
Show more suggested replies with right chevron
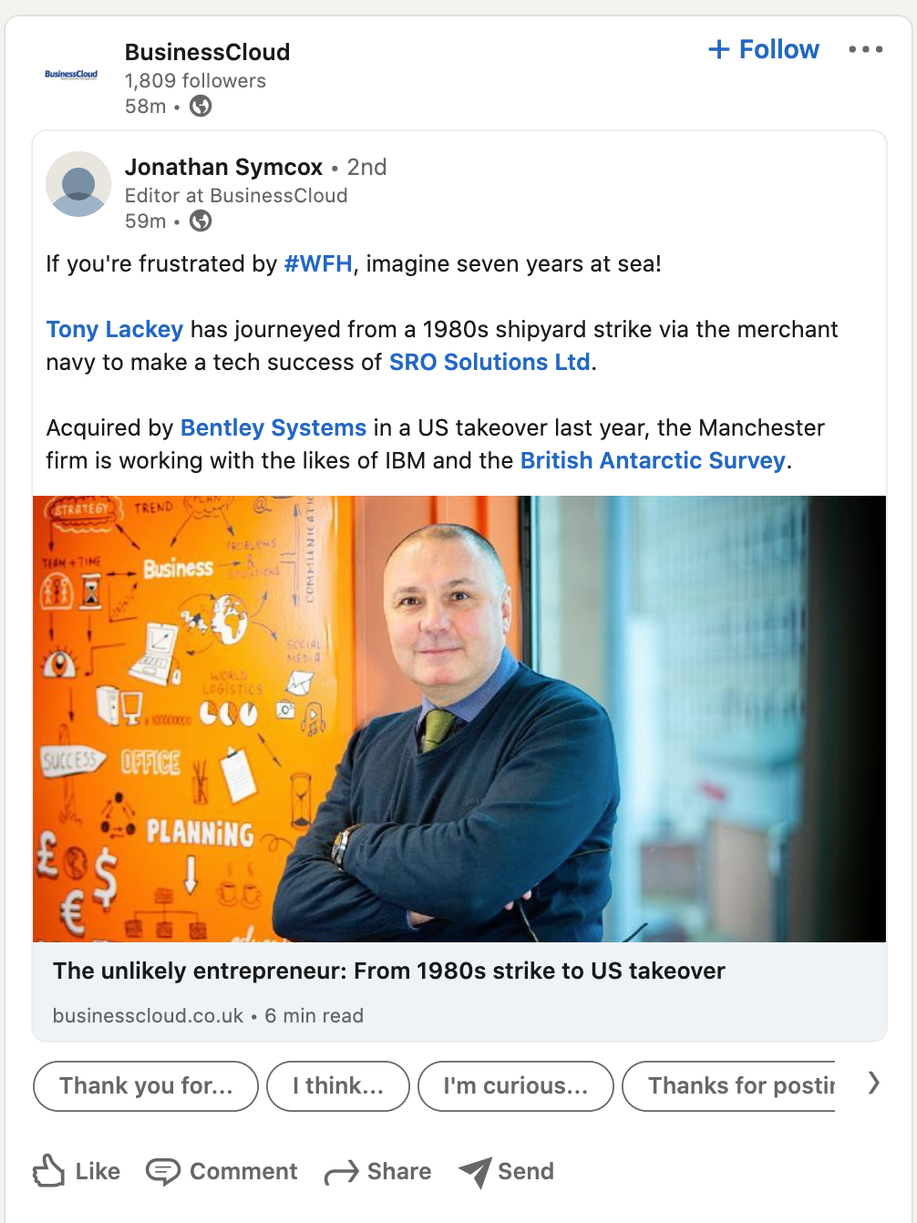coord(874,1083)
